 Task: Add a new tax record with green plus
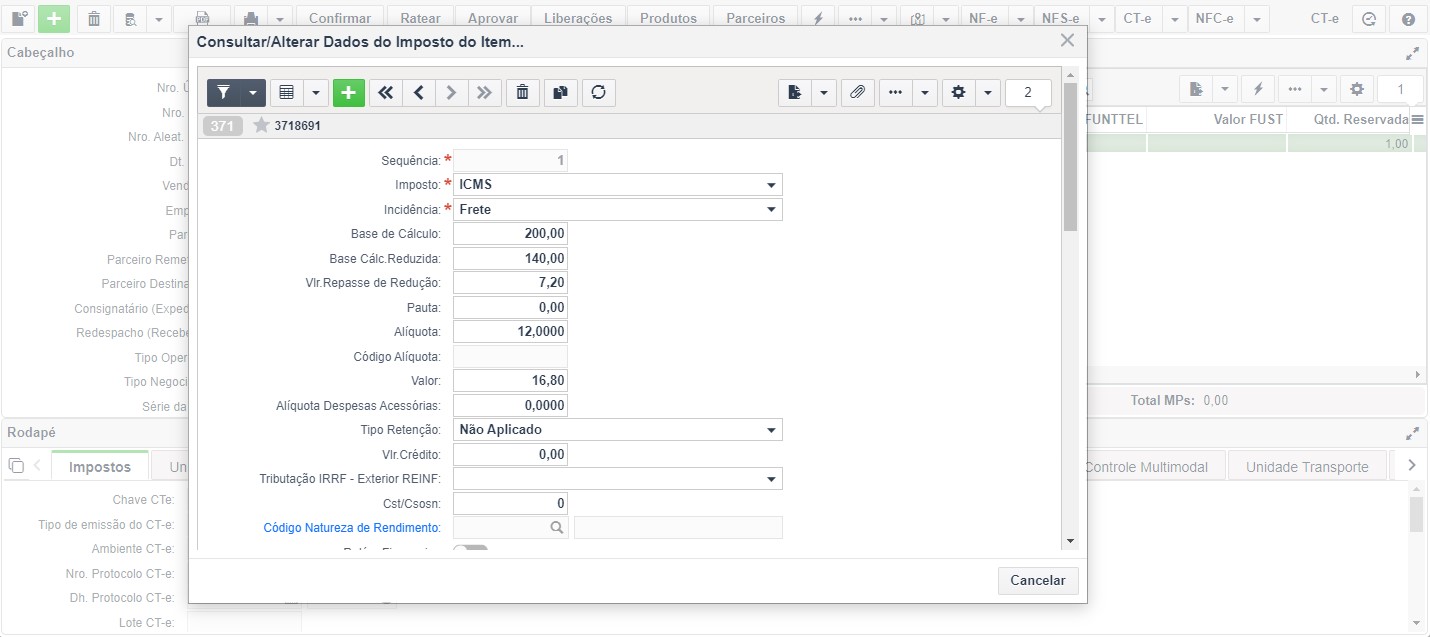348,92
